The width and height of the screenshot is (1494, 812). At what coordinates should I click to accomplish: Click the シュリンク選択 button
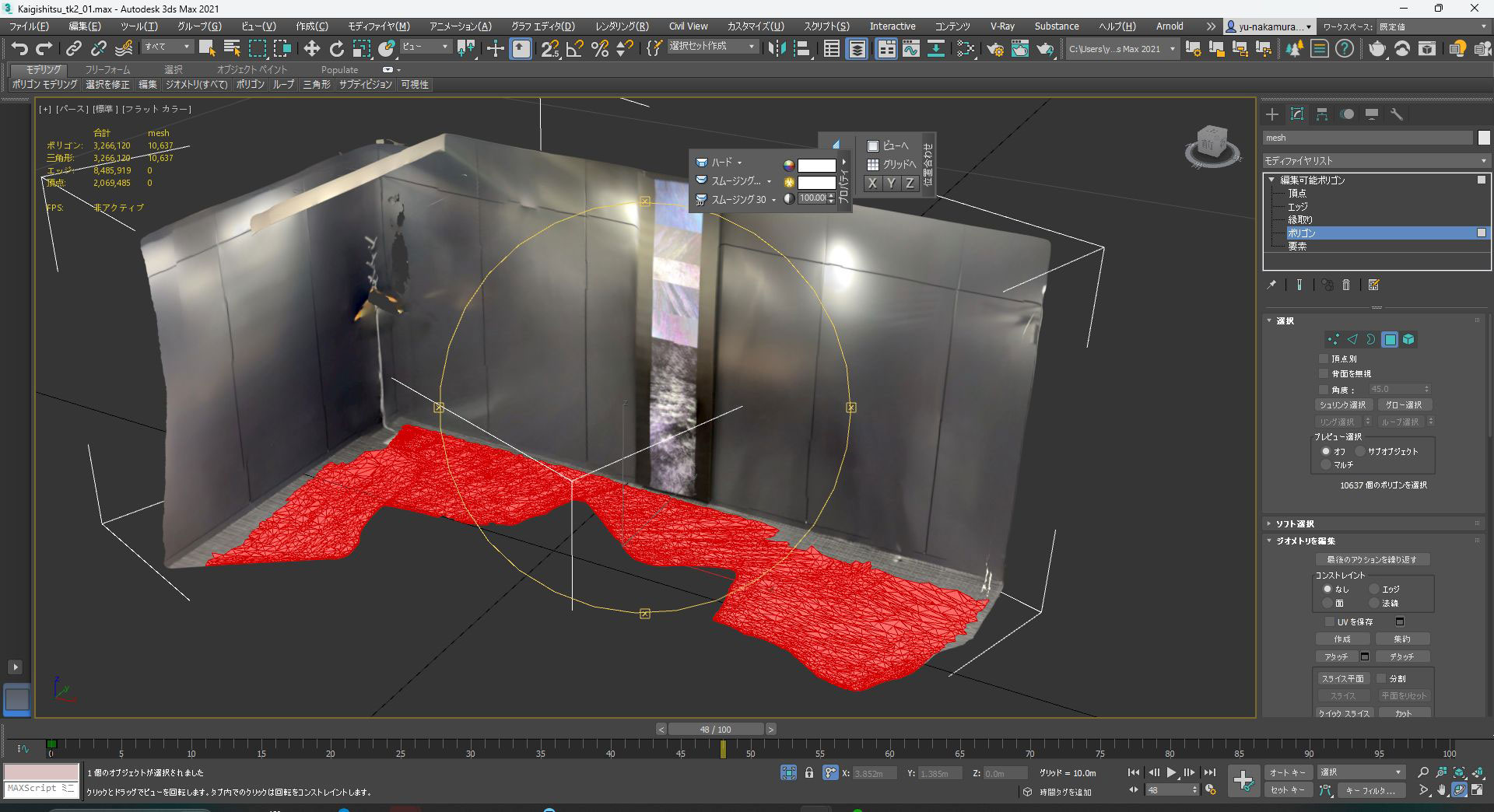point(1342,404)
